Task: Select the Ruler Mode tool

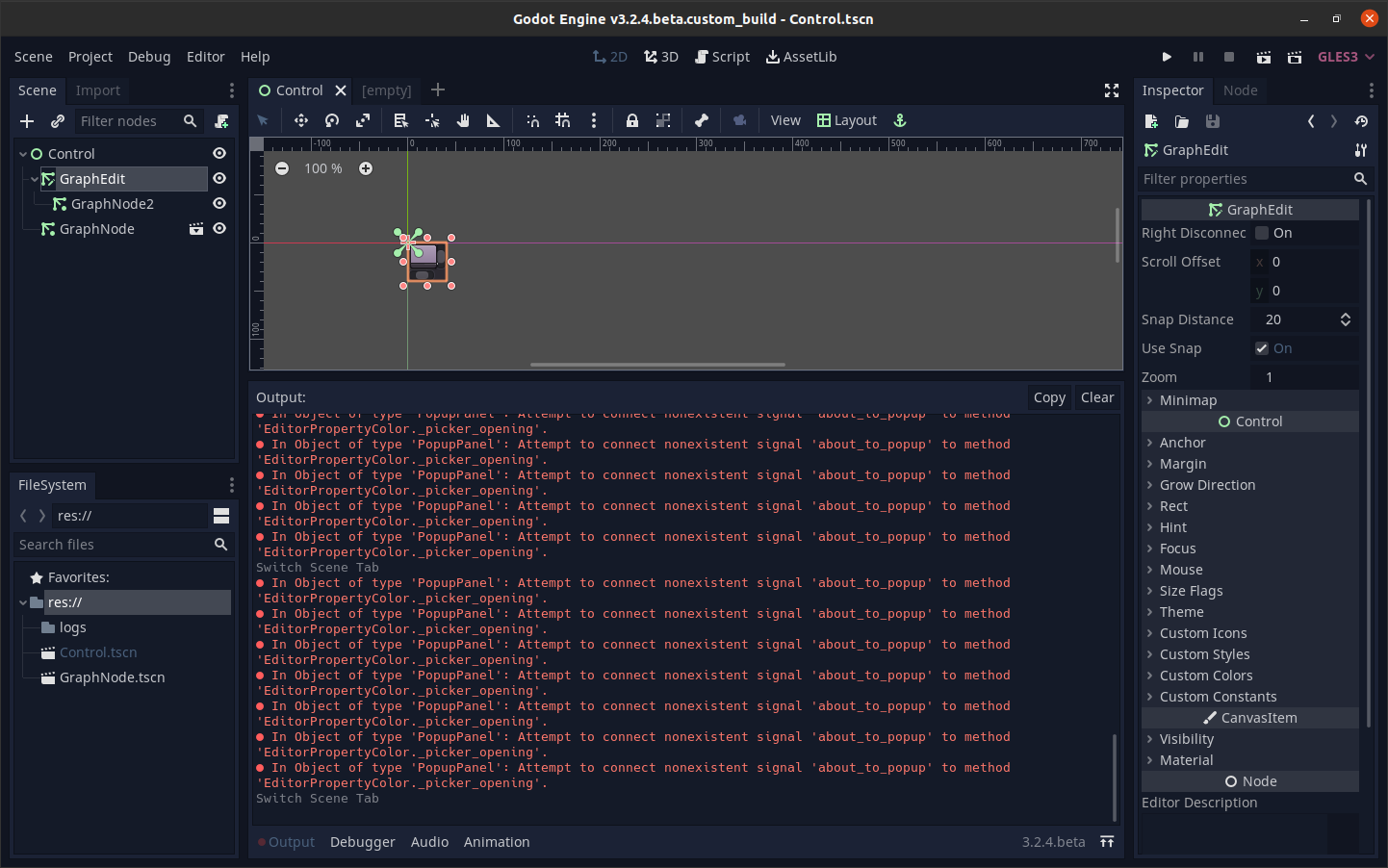Action: click(494, 120)
